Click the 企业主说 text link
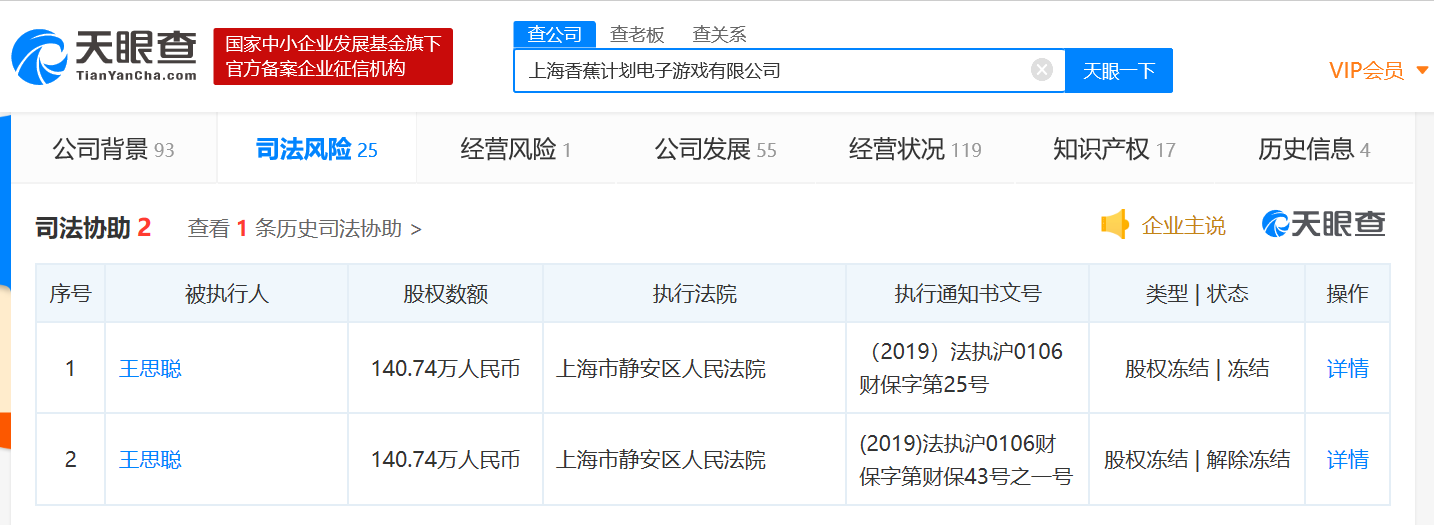This screenshot has width=1434, height=525. [x=1184, y=226]
